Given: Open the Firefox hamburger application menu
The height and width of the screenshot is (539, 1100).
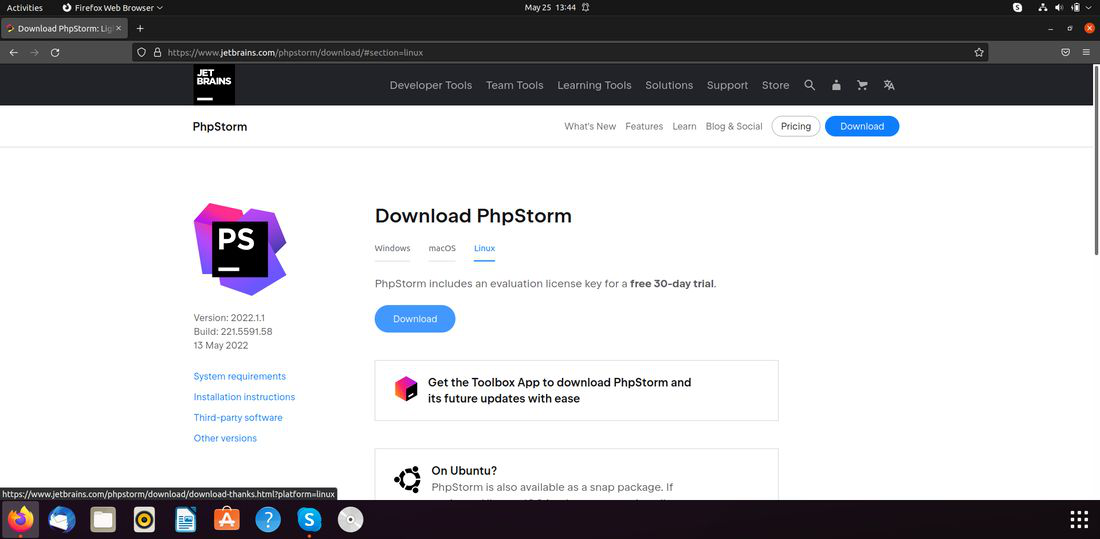Looking at the screenshot, I should 1086,53.
